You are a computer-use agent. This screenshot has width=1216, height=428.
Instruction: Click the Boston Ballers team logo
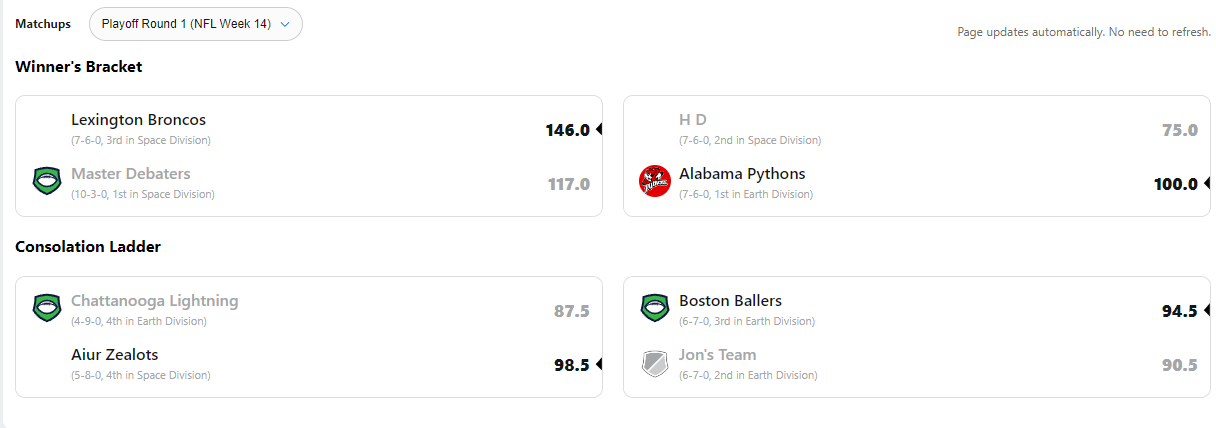[x=655, y=309]
